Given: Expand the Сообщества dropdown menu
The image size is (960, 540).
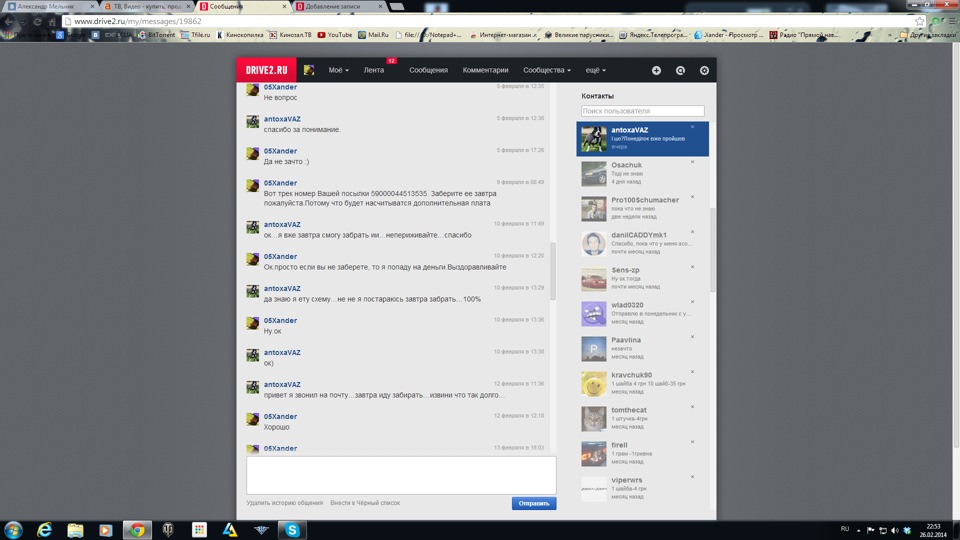Looking at the screenshot, I should point(547,70).
